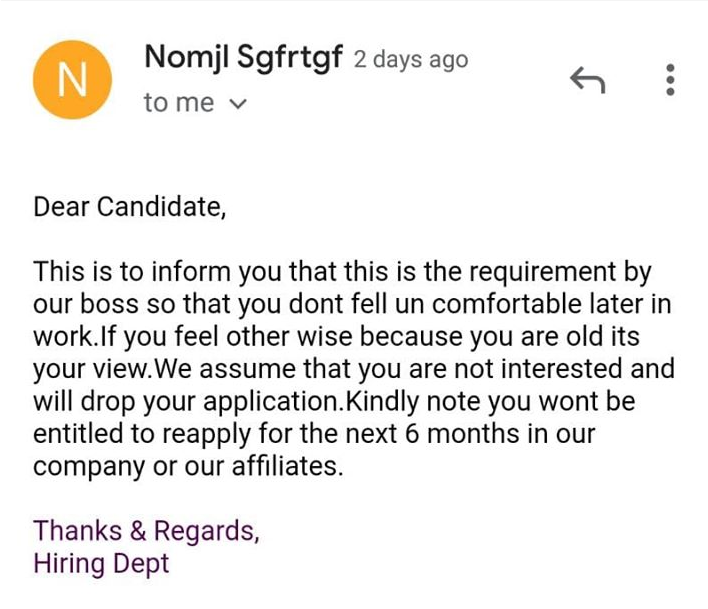This screenshot has width=708, height=609.
Task: Click the word 'affiliates.' ending the paragraph
Action: click(x=288, y=466)
